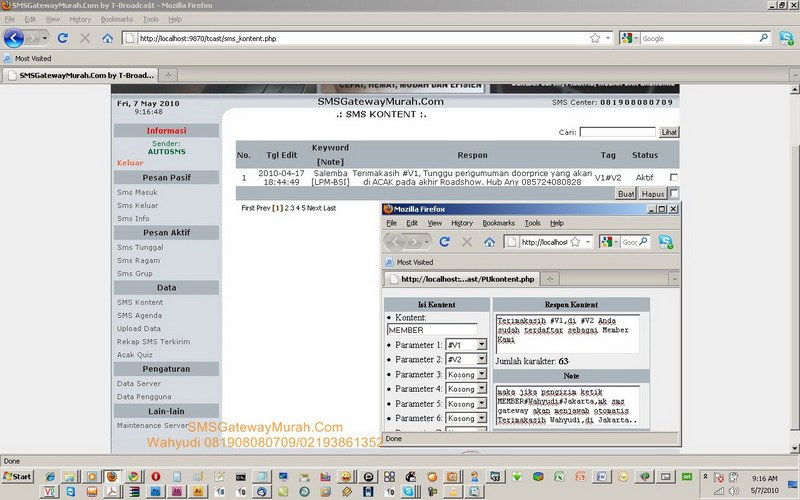
Task: Click the Keluar logout link
Action: [x=130, y=163]
